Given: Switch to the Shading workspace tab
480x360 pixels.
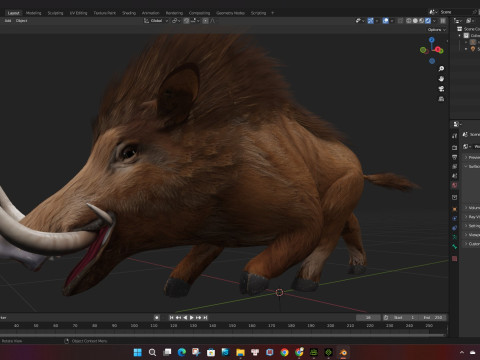Looking at the screenshot, I should [x=129, y=13].
